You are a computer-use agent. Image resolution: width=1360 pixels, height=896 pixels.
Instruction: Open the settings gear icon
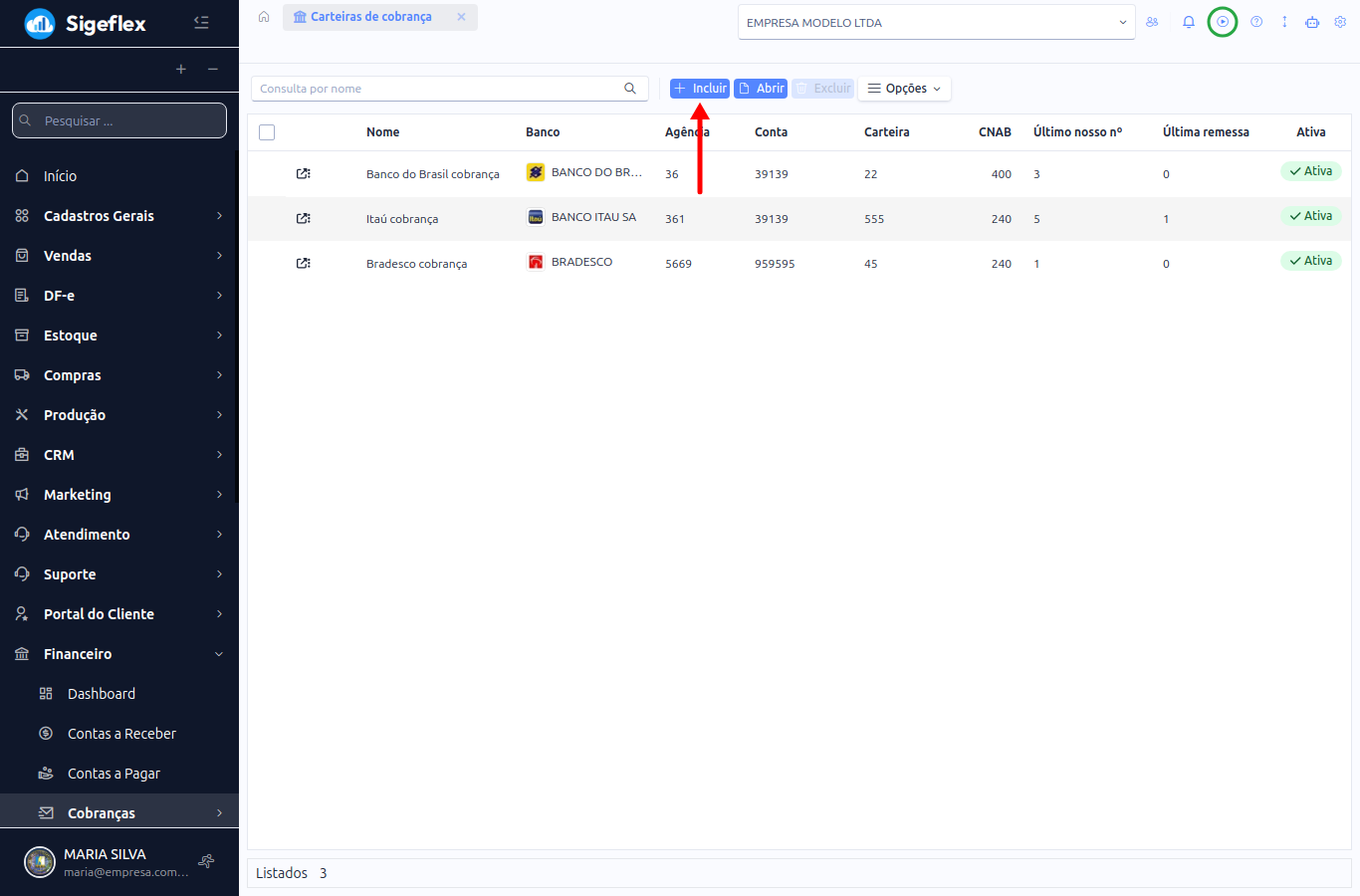pyautogui.click(x=1340, y=22)
